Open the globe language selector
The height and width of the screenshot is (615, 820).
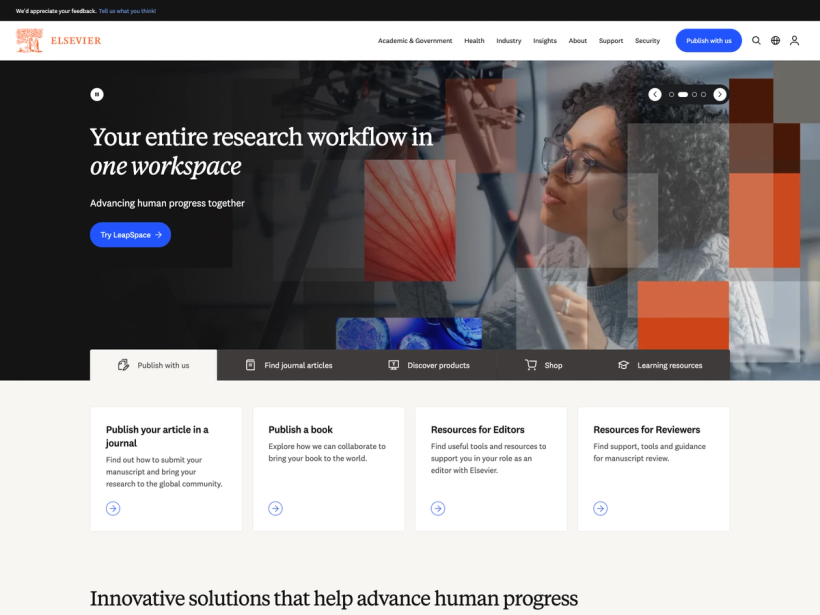coord(776,40)
